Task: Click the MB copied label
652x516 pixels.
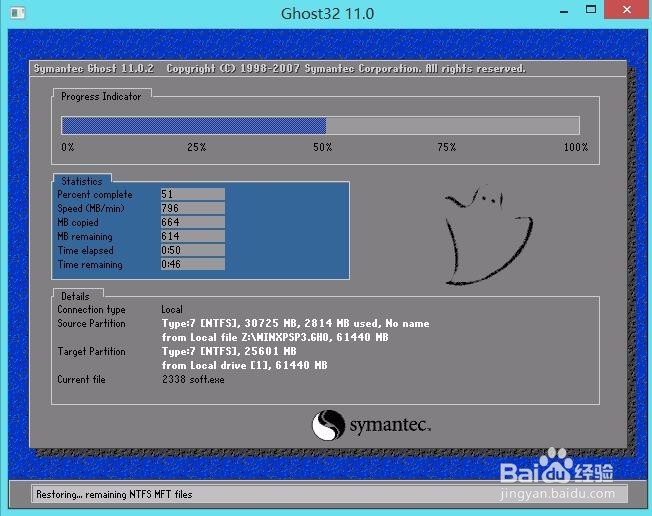Action: click(78, 222)
